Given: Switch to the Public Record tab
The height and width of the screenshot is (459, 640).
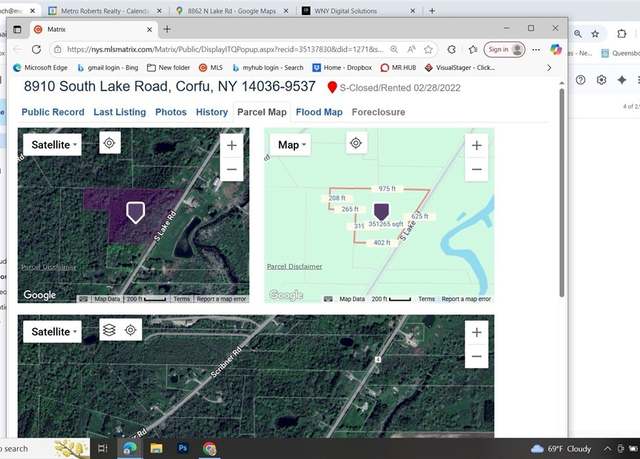Looking at the screenshot, I should 53,112.
